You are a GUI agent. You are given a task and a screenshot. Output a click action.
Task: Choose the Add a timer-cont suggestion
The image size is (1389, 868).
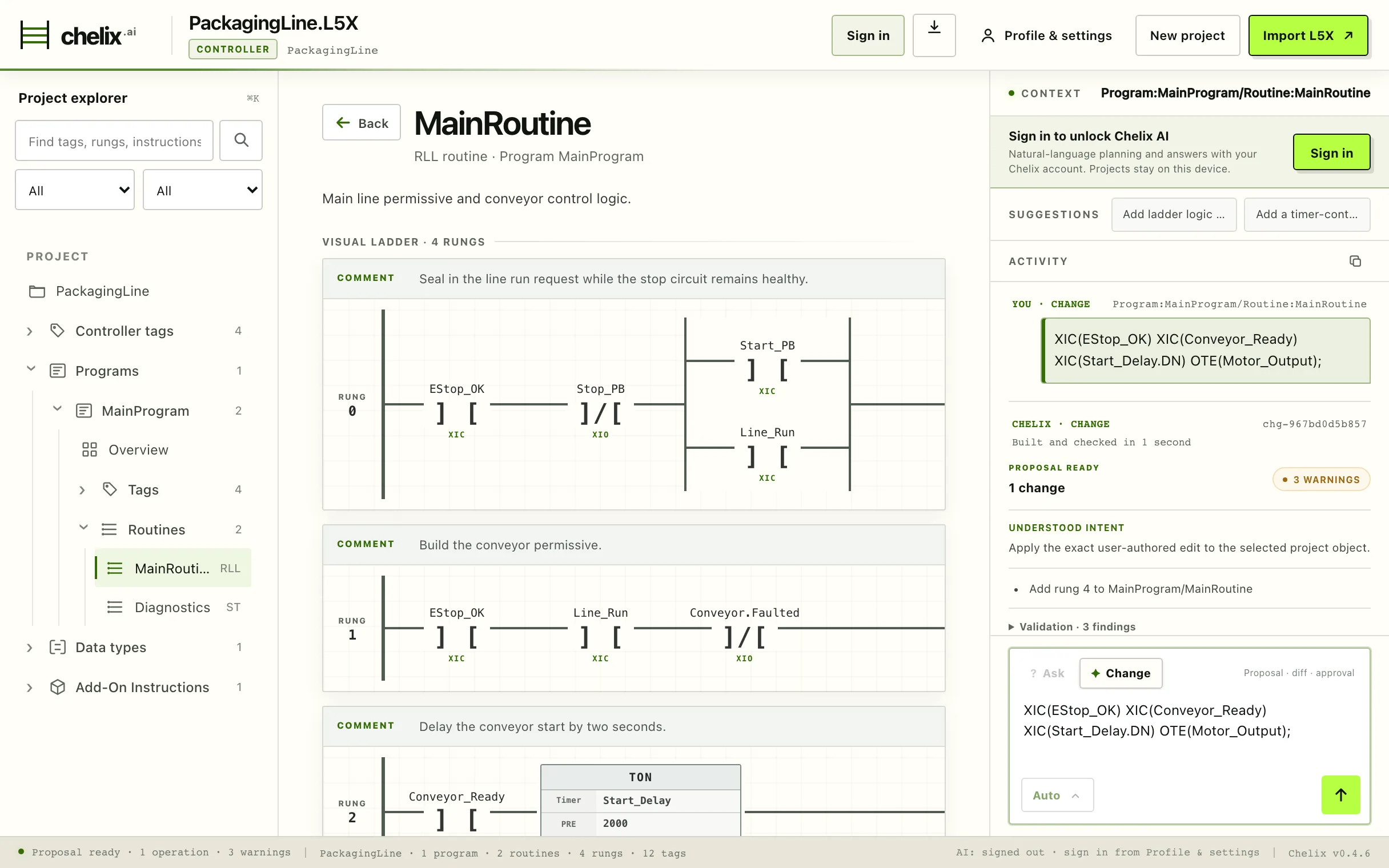pyautogui.click(x=1307, y=214)
